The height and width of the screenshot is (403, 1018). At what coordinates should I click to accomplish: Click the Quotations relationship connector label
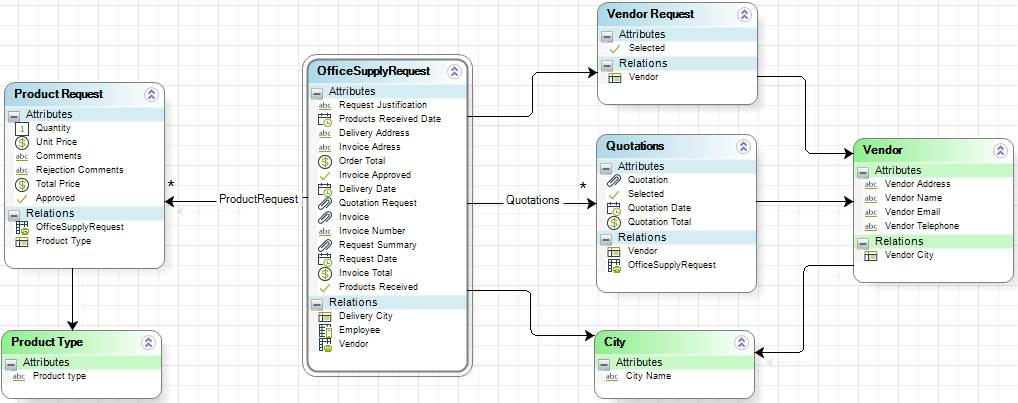(532, 200)
